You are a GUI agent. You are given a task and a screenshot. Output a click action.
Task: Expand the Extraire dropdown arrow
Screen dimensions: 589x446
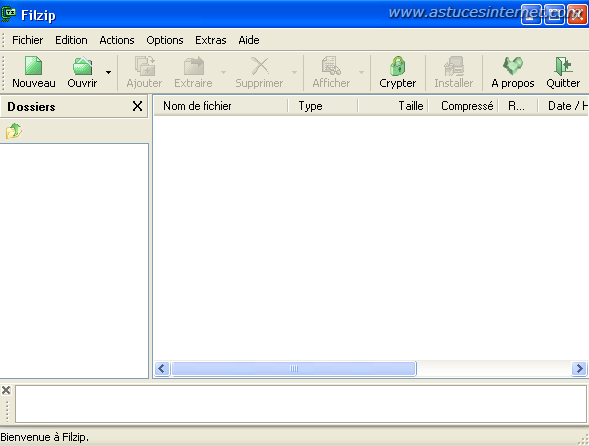point(223,73)
